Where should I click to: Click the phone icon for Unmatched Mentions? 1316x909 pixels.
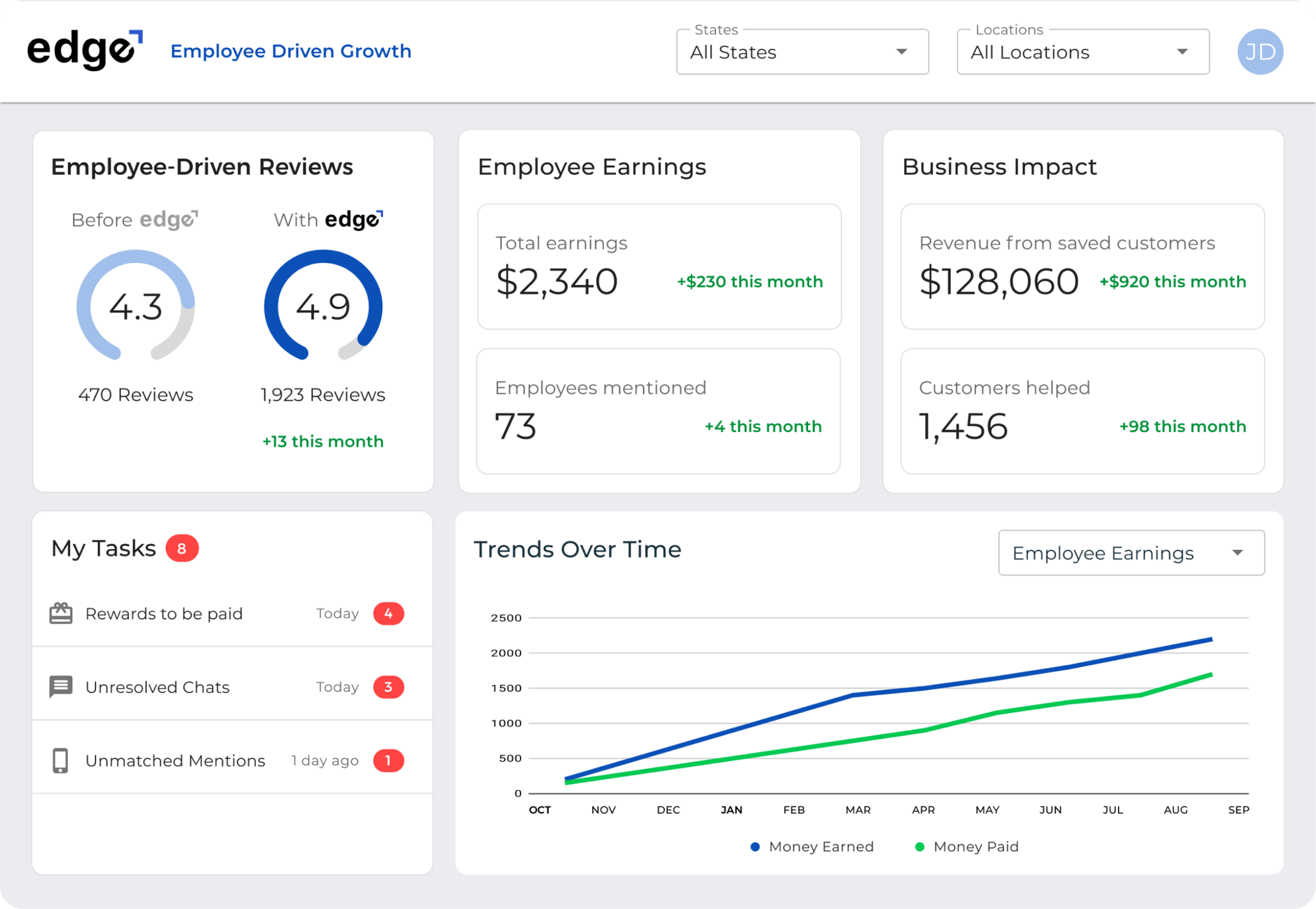coord(61,760)
